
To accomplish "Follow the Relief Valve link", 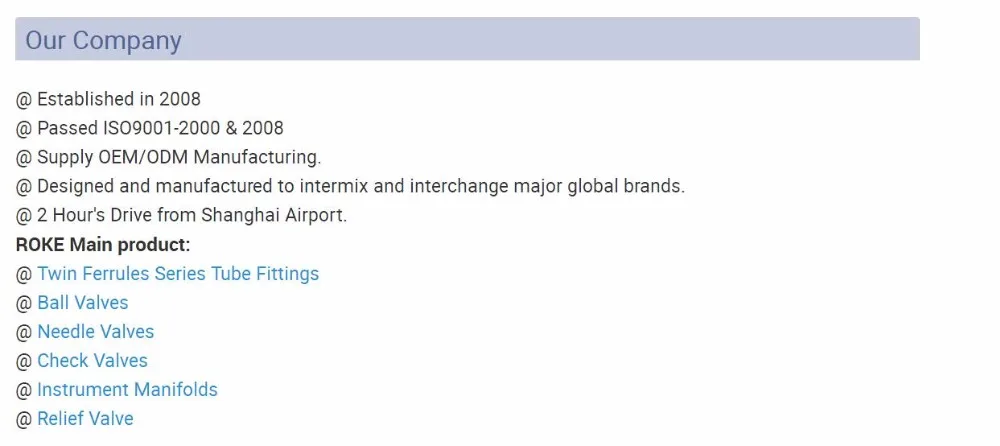I will coord(85,419).
